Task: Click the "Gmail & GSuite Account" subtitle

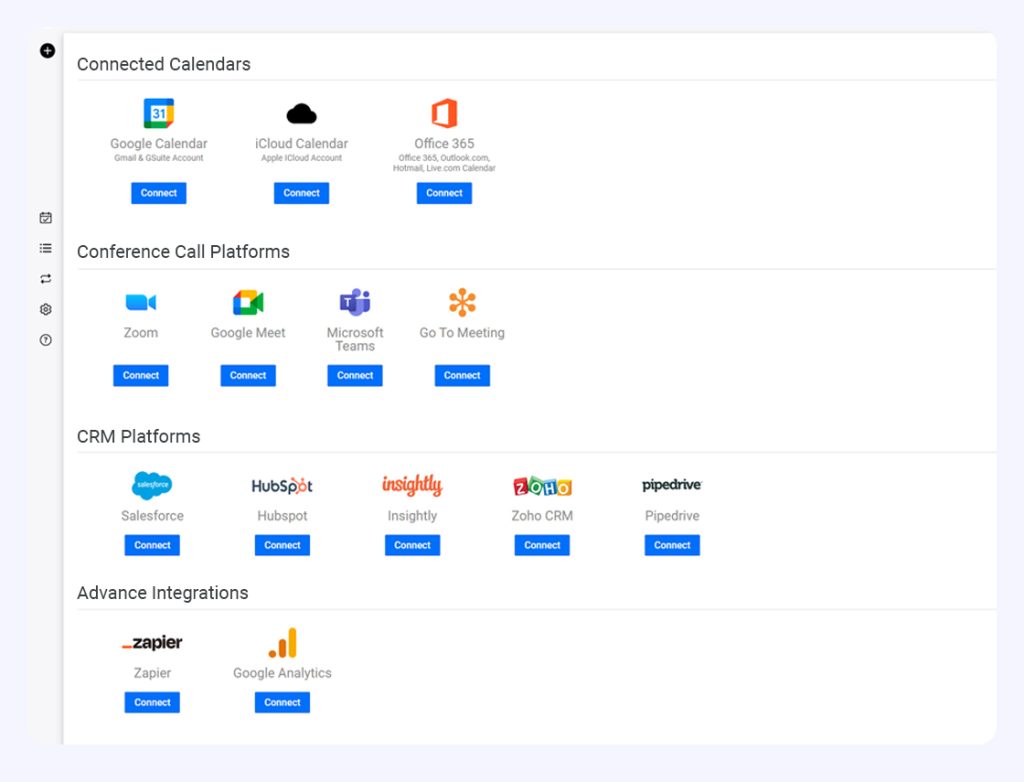Action: 159,158
